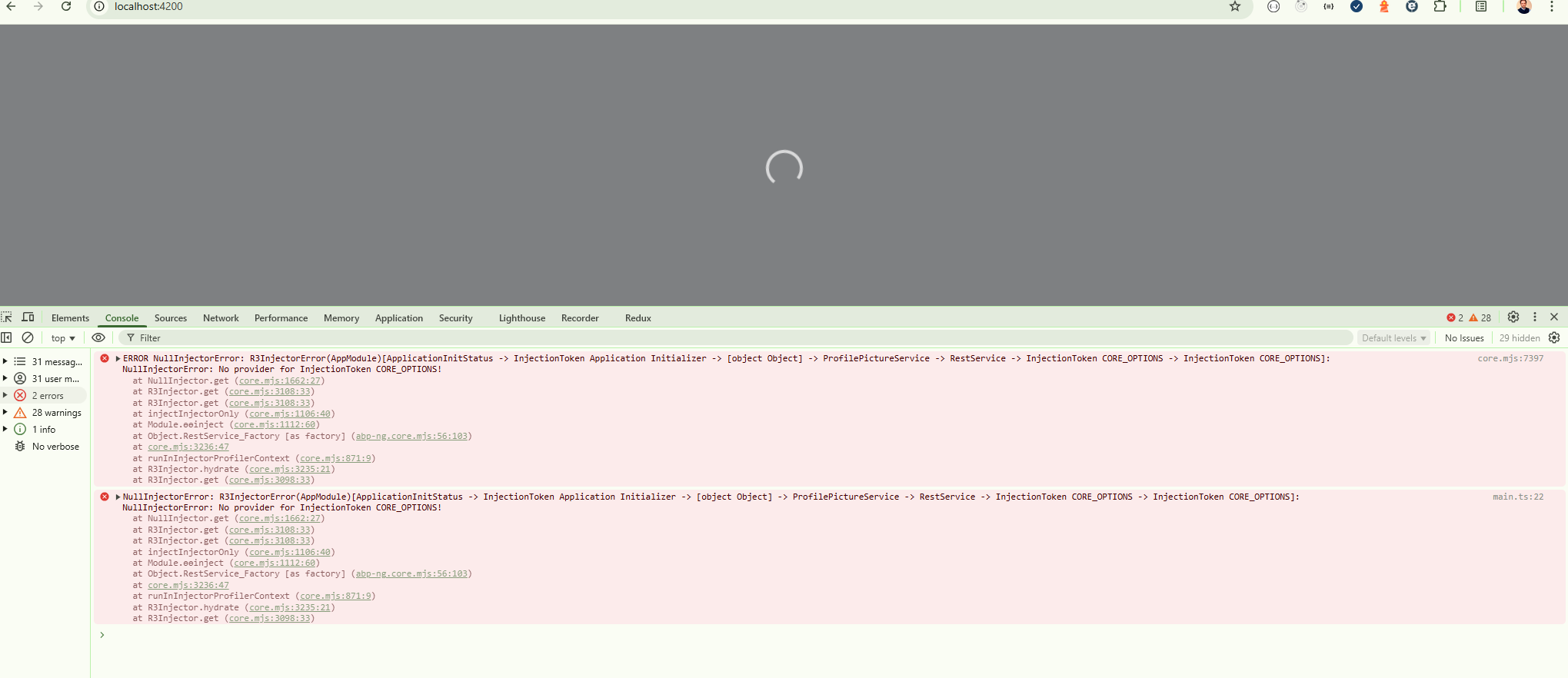Click the No Issues button
Viewport: 1568px width, 678px height.
1464,338
